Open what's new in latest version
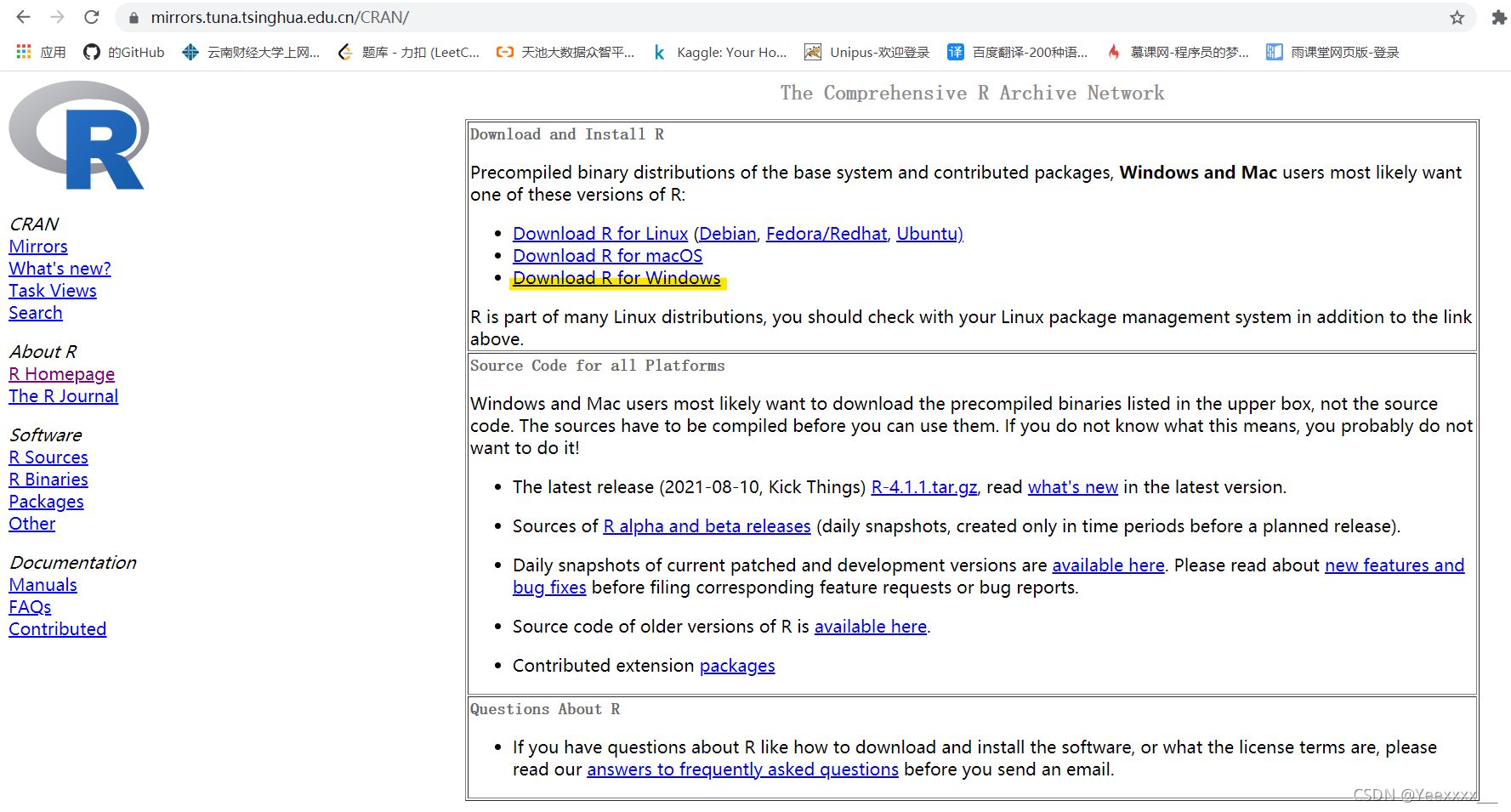The image size is (1511, 812). coord(1073,487)
